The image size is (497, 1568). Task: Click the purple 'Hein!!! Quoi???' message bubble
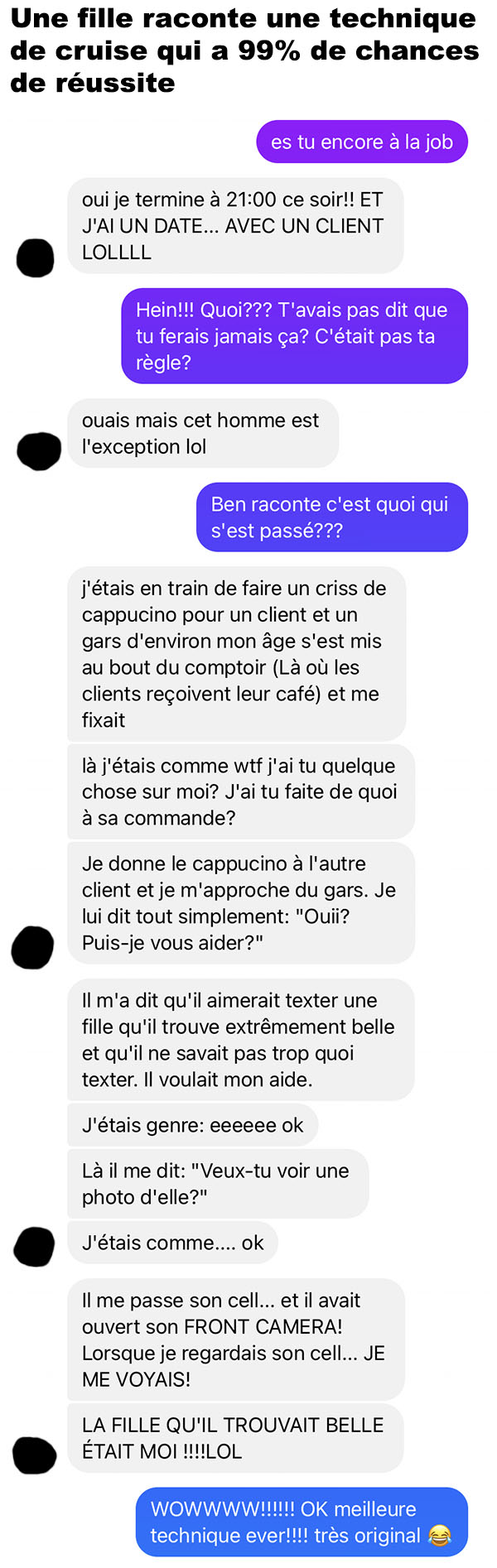295,336
